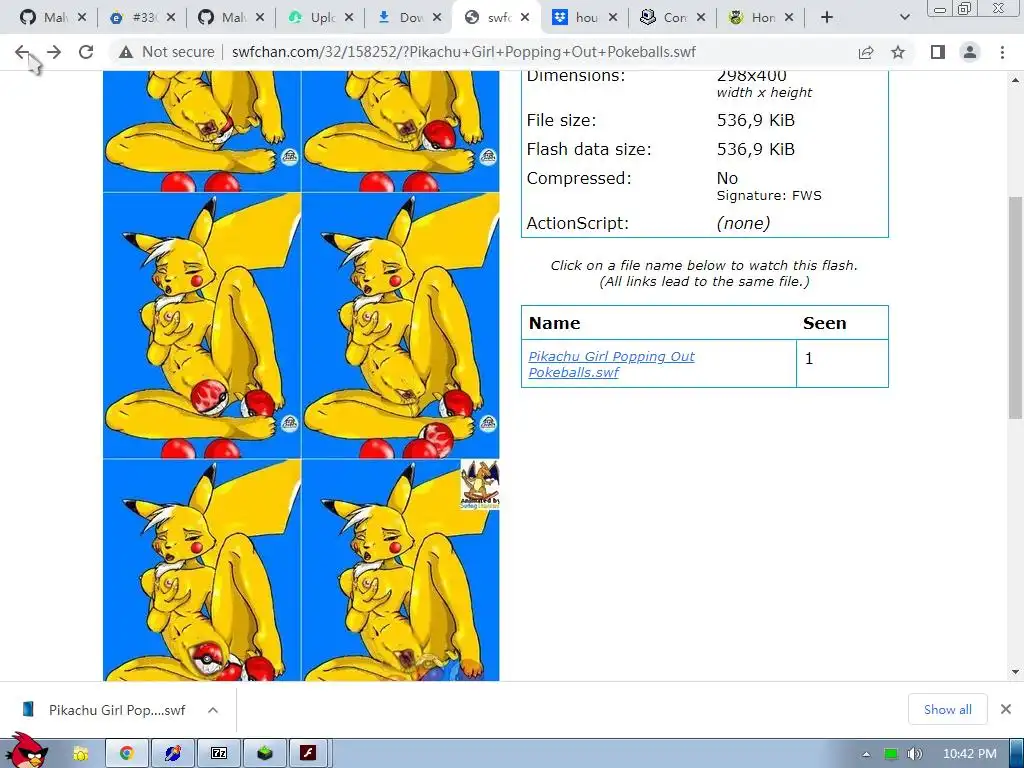The height and width of the screenshot is (768, 1024).
Task: Select the Signature: FWS text
Action: (769, 196)
